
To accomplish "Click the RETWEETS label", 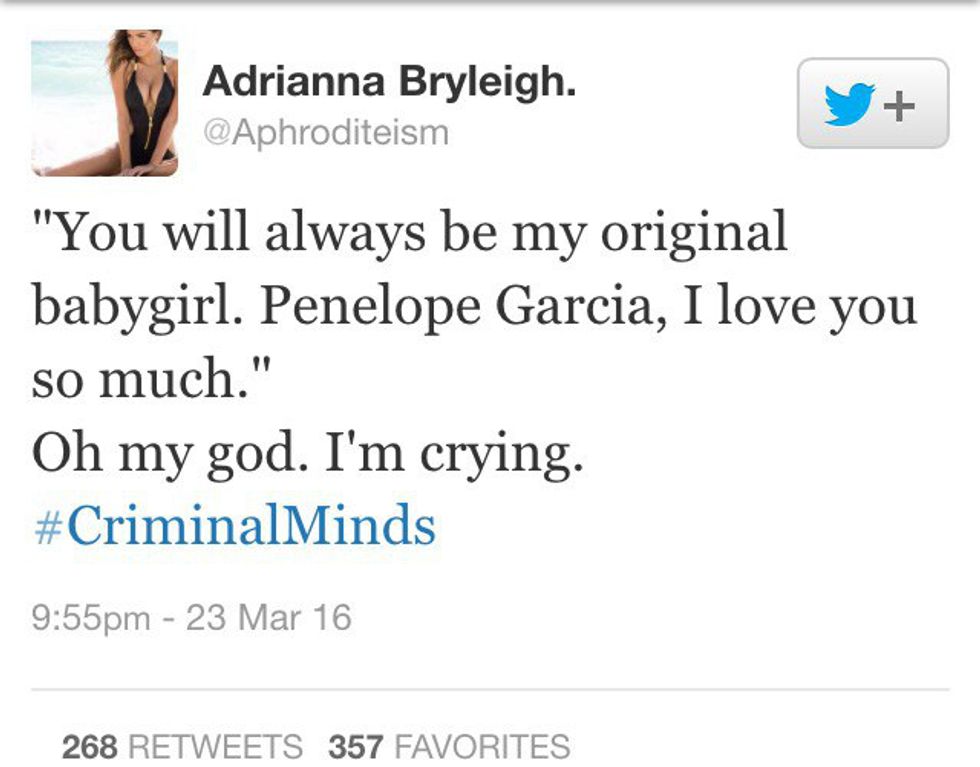I will click(215, 746).
